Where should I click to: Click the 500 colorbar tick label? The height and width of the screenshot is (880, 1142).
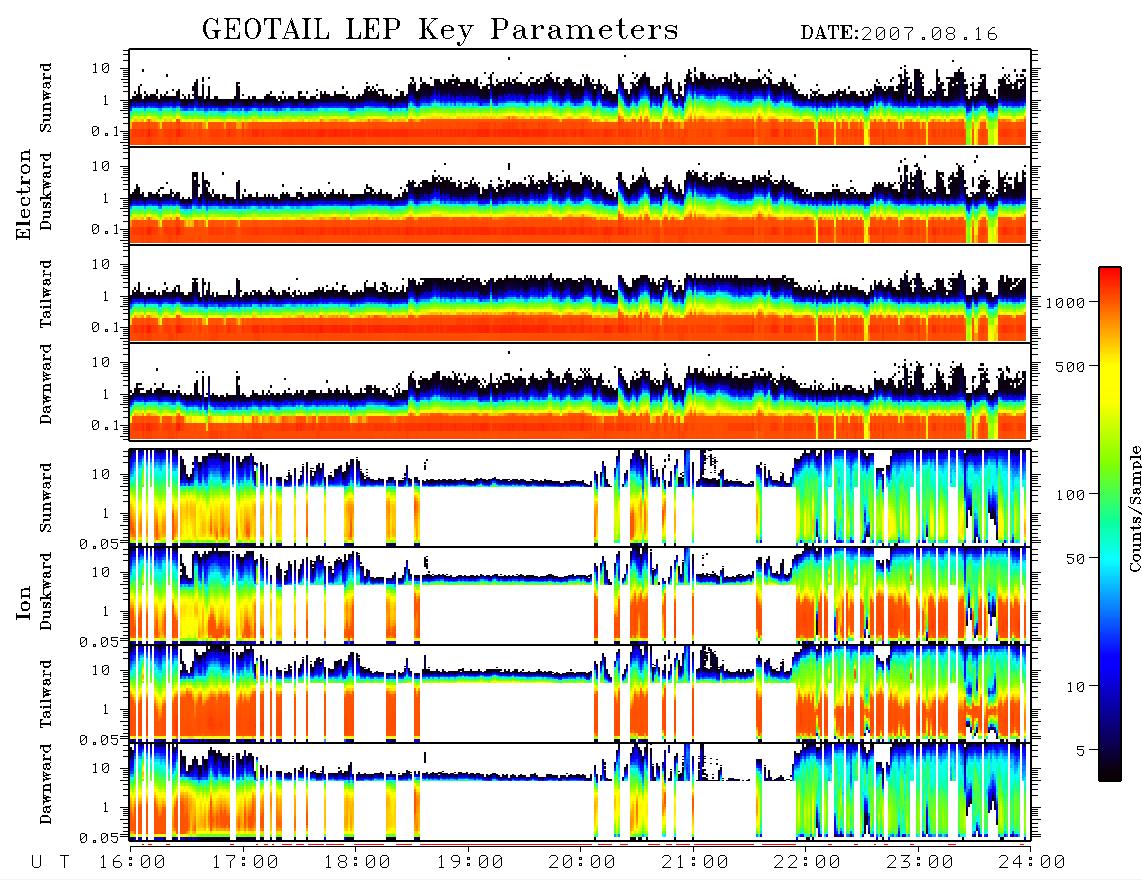[1070, 366]
